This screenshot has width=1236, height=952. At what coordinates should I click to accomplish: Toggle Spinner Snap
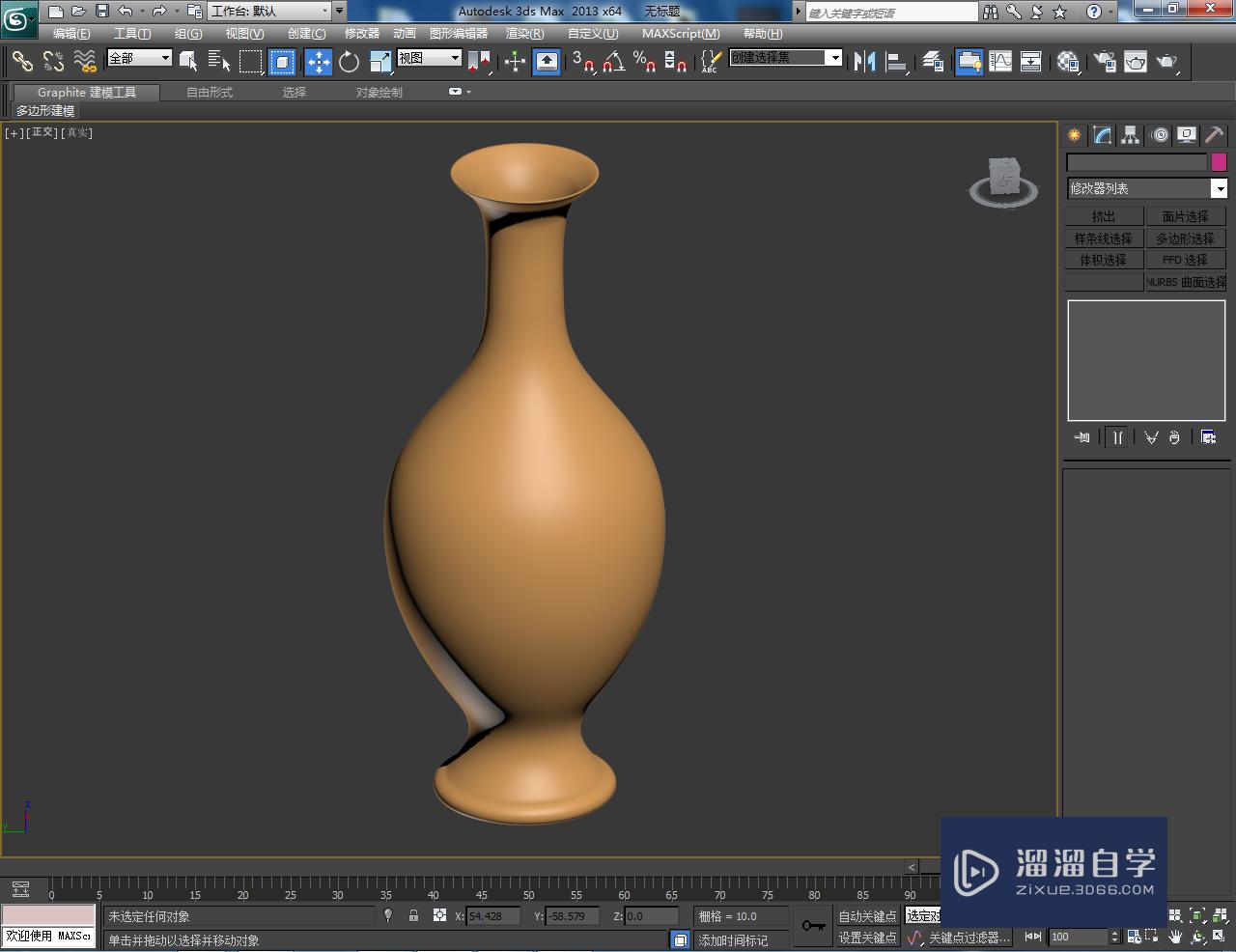pos(676,62)
